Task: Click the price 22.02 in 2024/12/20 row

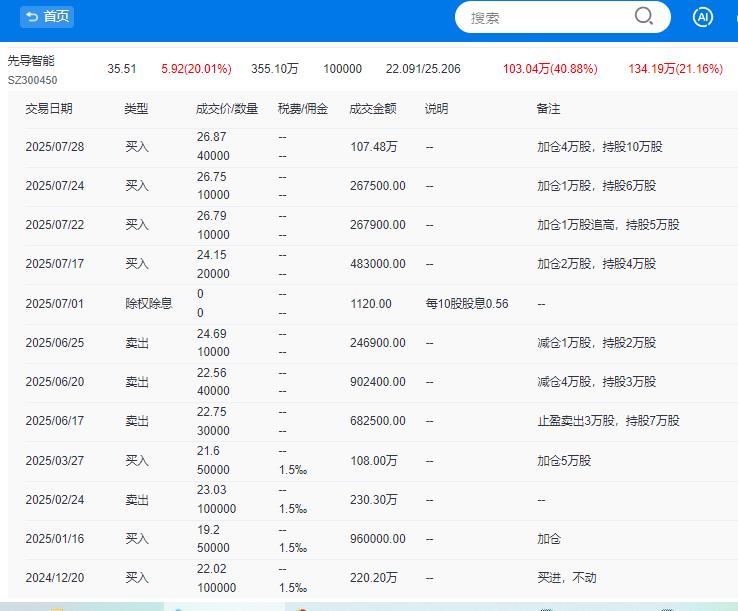Action: point(212,569)
